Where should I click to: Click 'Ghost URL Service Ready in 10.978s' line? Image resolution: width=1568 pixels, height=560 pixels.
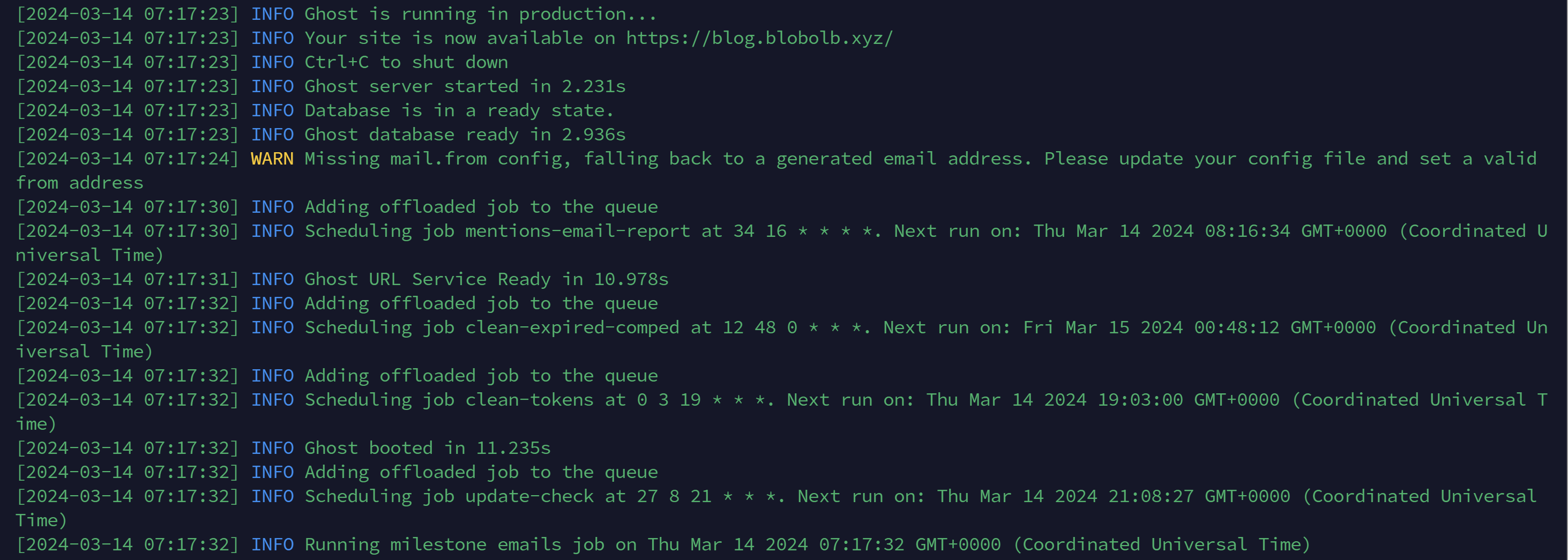pyautogui.click(x=487, y=279)
